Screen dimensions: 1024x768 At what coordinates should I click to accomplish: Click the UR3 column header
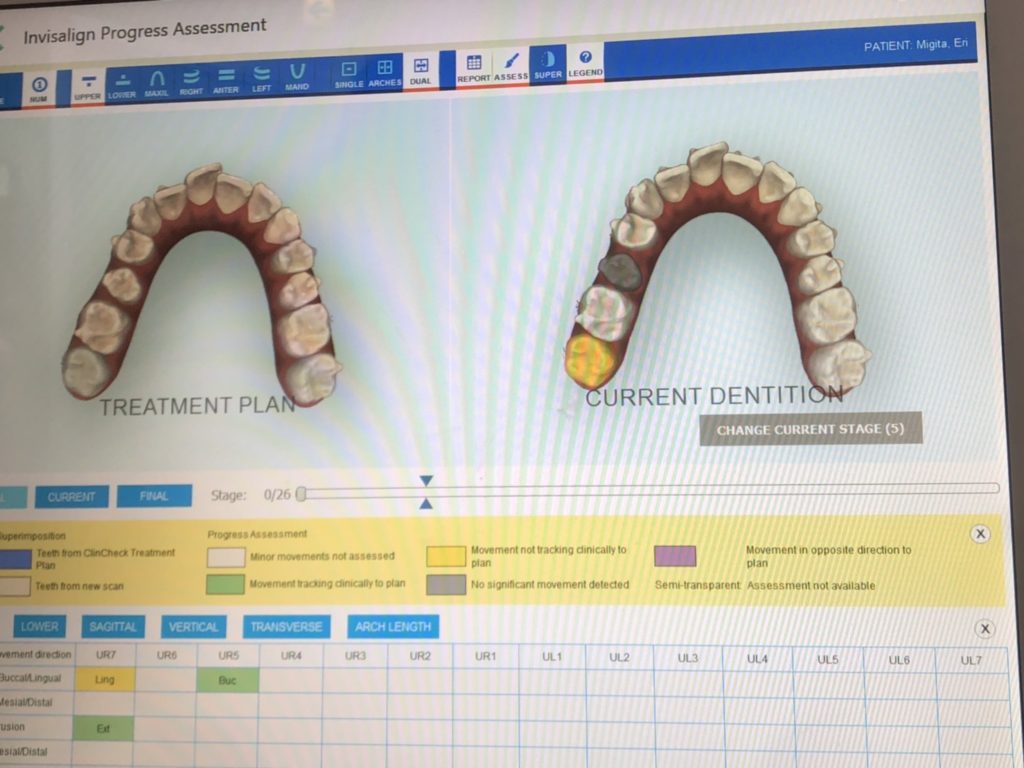pos(355,655)
